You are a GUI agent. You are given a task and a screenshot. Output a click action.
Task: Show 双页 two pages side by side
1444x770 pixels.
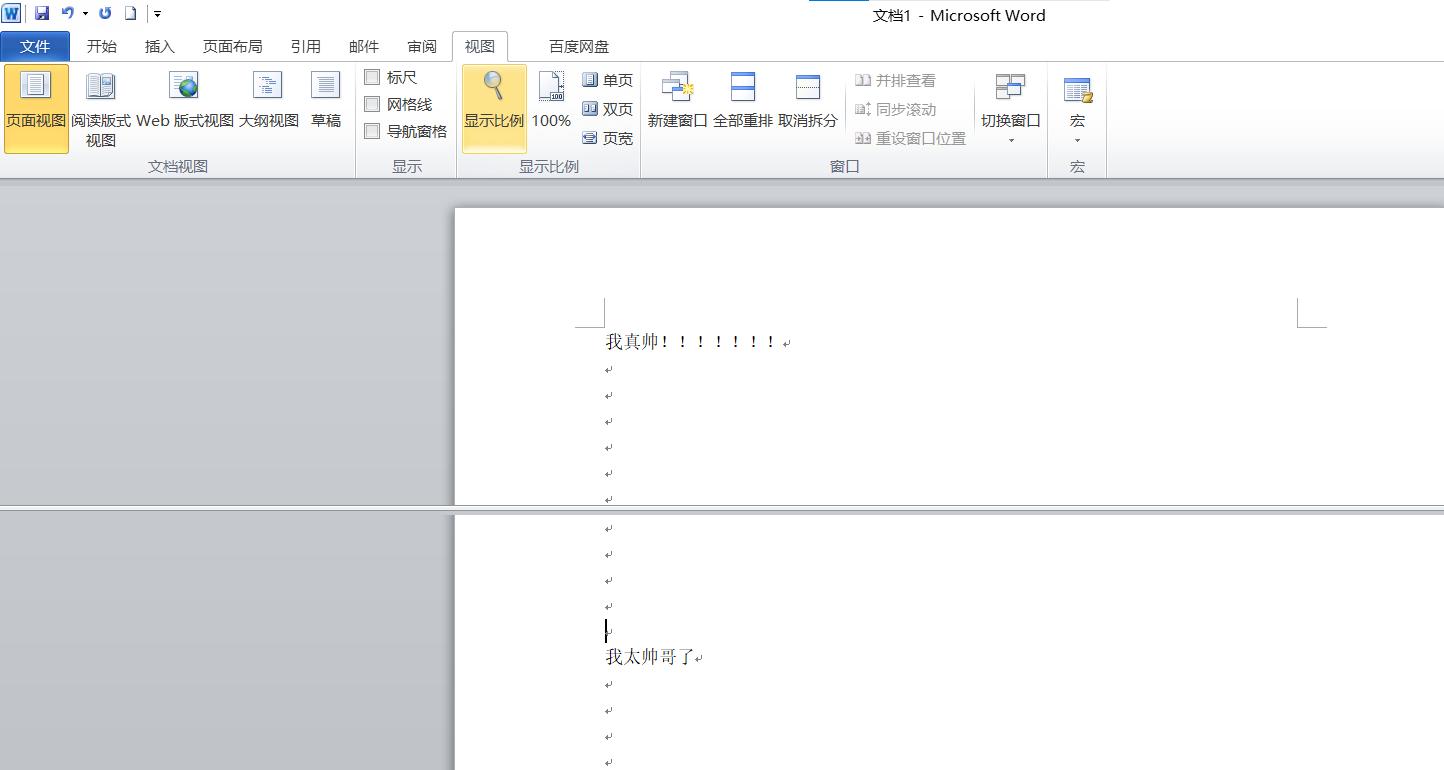click(608, 109)
